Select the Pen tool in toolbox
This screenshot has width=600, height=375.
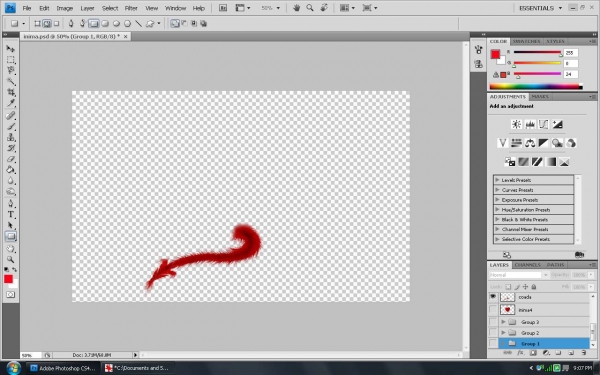[11, 204]
